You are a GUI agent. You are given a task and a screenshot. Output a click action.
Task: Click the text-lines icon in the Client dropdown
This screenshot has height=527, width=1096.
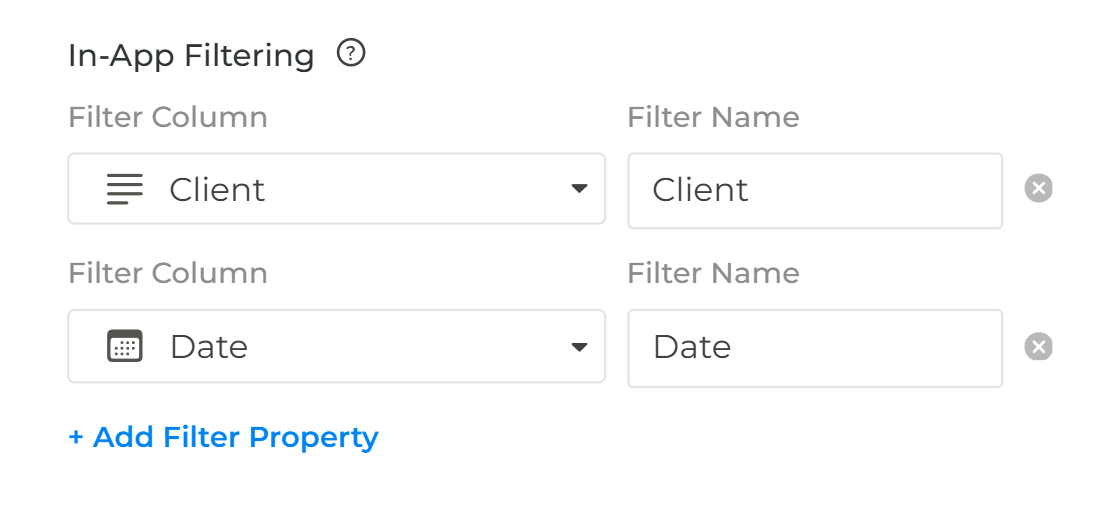125,189
